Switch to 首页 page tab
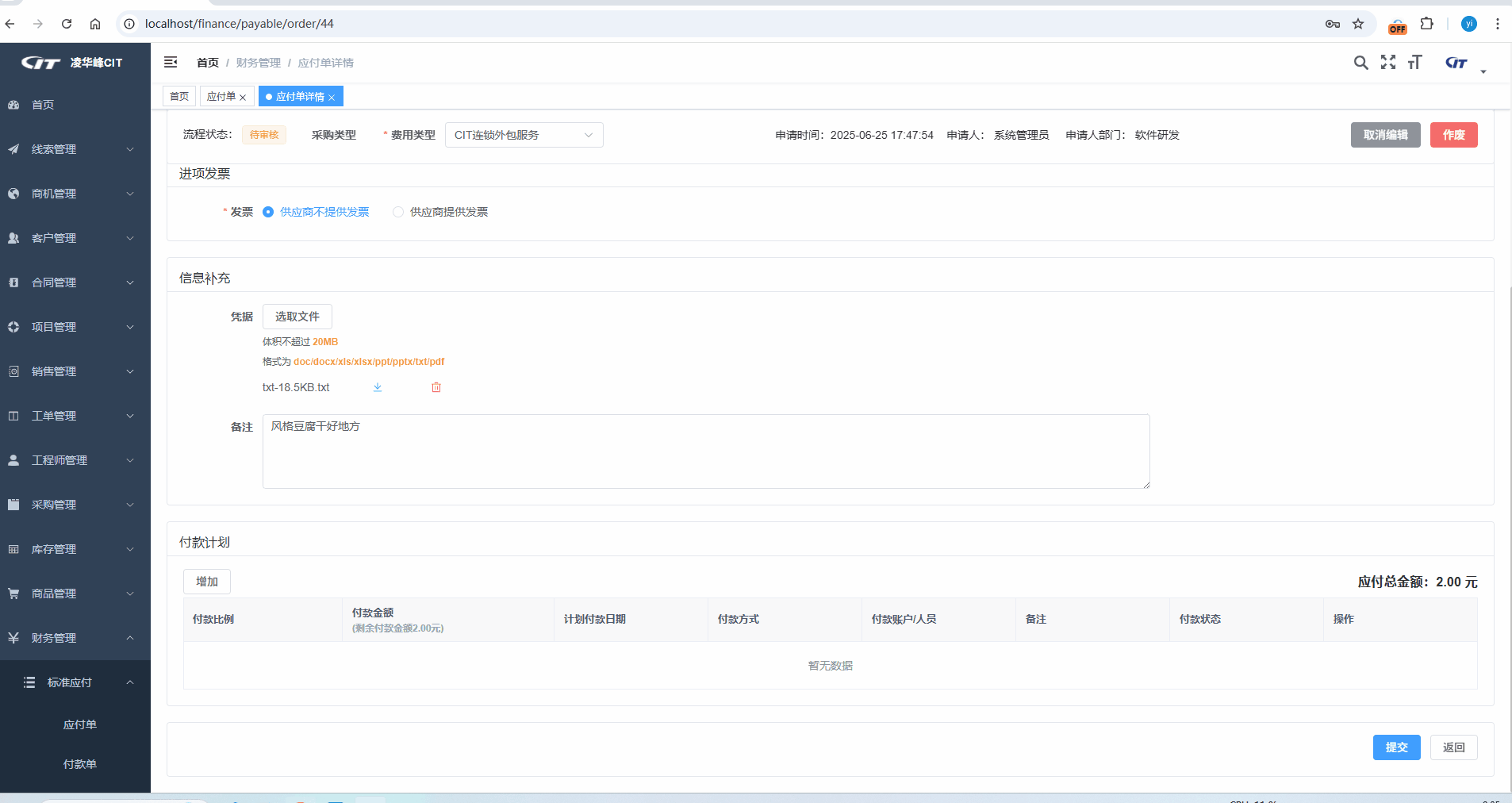Viewport: 1512px width, 803px height. 179,96
